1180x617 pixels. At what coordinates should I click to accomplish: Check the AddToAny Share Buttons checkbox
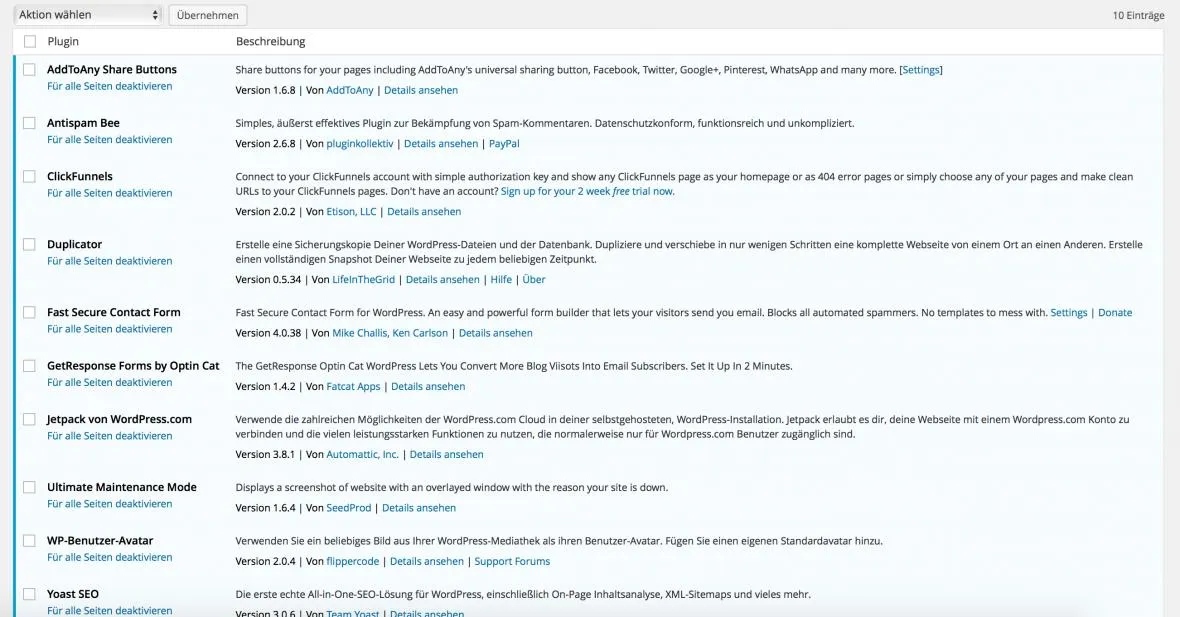click(x=29, y=69)
